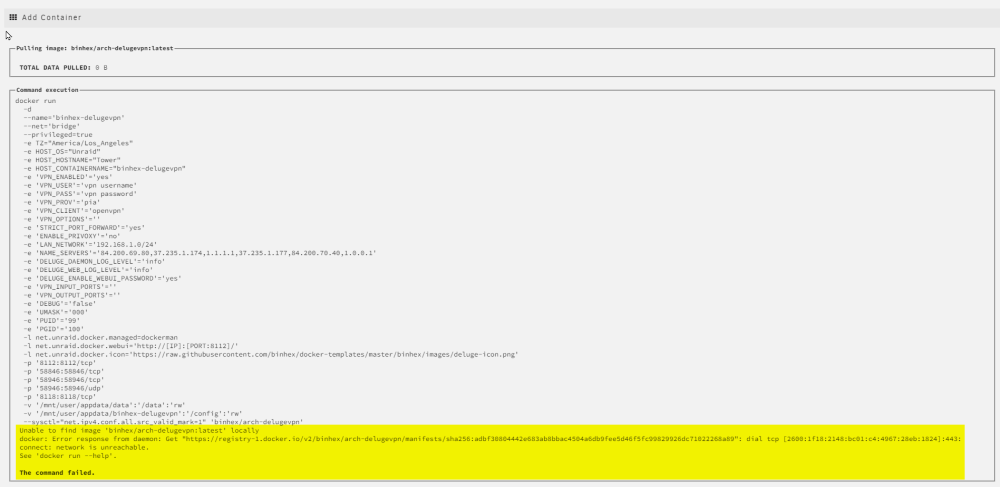Click the 'DELUGE_DAEMON_LOG_LEVEL'='info' line
This screenshot has width=1000, height=487.
click(x=94, y=261)
